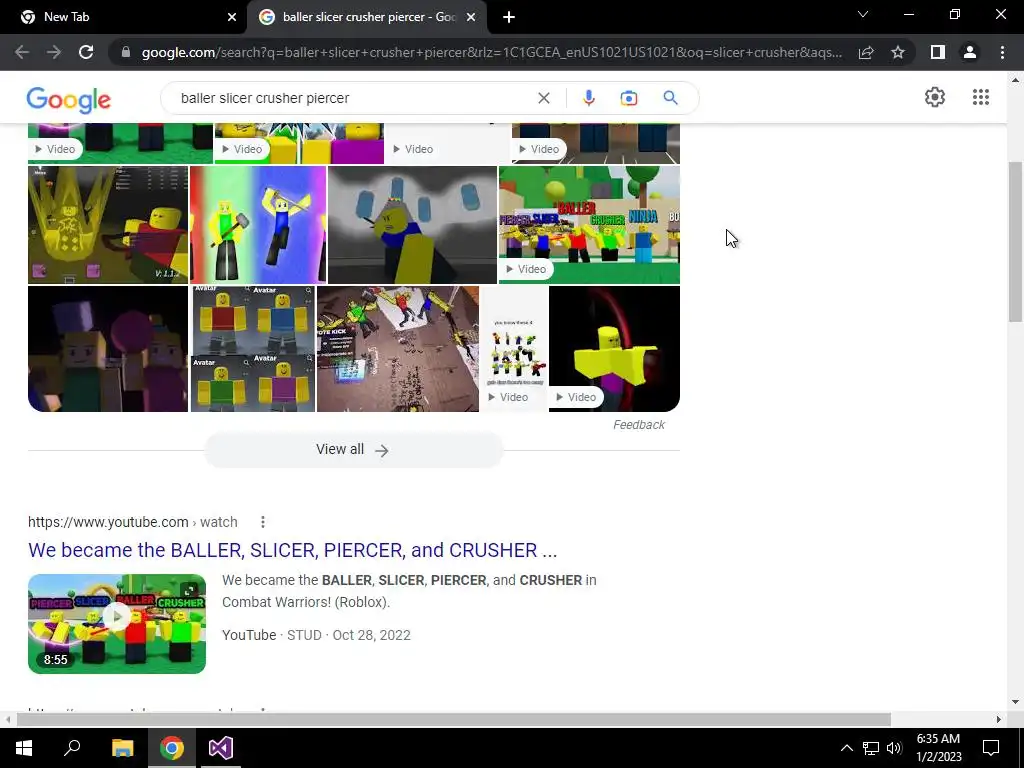This screenshot has width=1024, height=768.
Task: Click the scrollbar down arrow
Action: point(1015,702)
